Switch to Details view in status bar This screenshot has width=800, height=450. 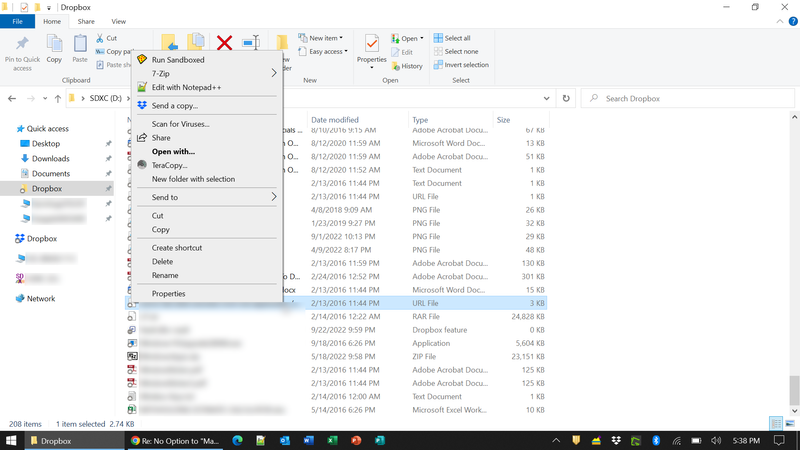(776, 424)
